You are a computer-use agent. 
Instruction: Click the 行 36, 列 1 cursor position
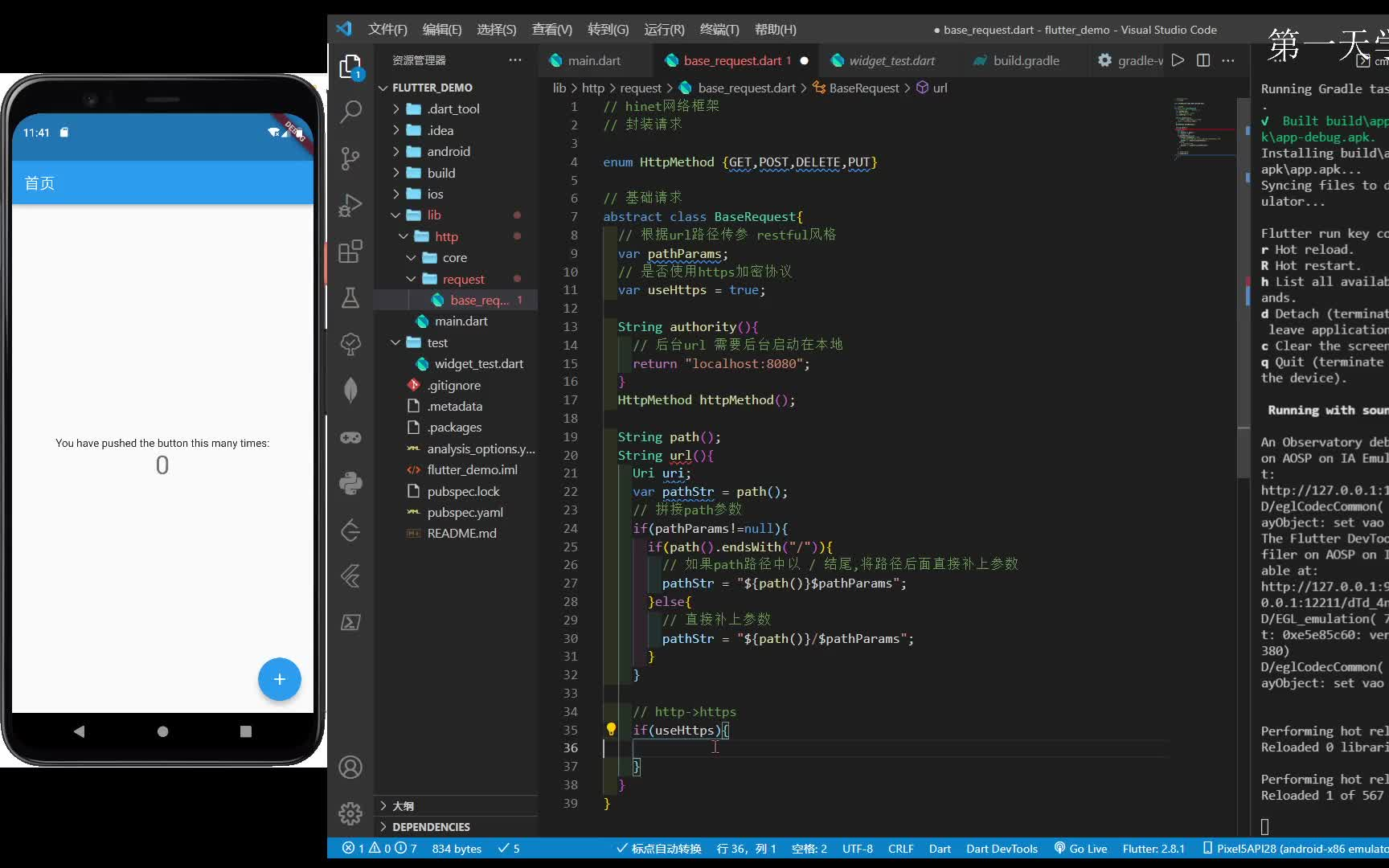(746, 848)
